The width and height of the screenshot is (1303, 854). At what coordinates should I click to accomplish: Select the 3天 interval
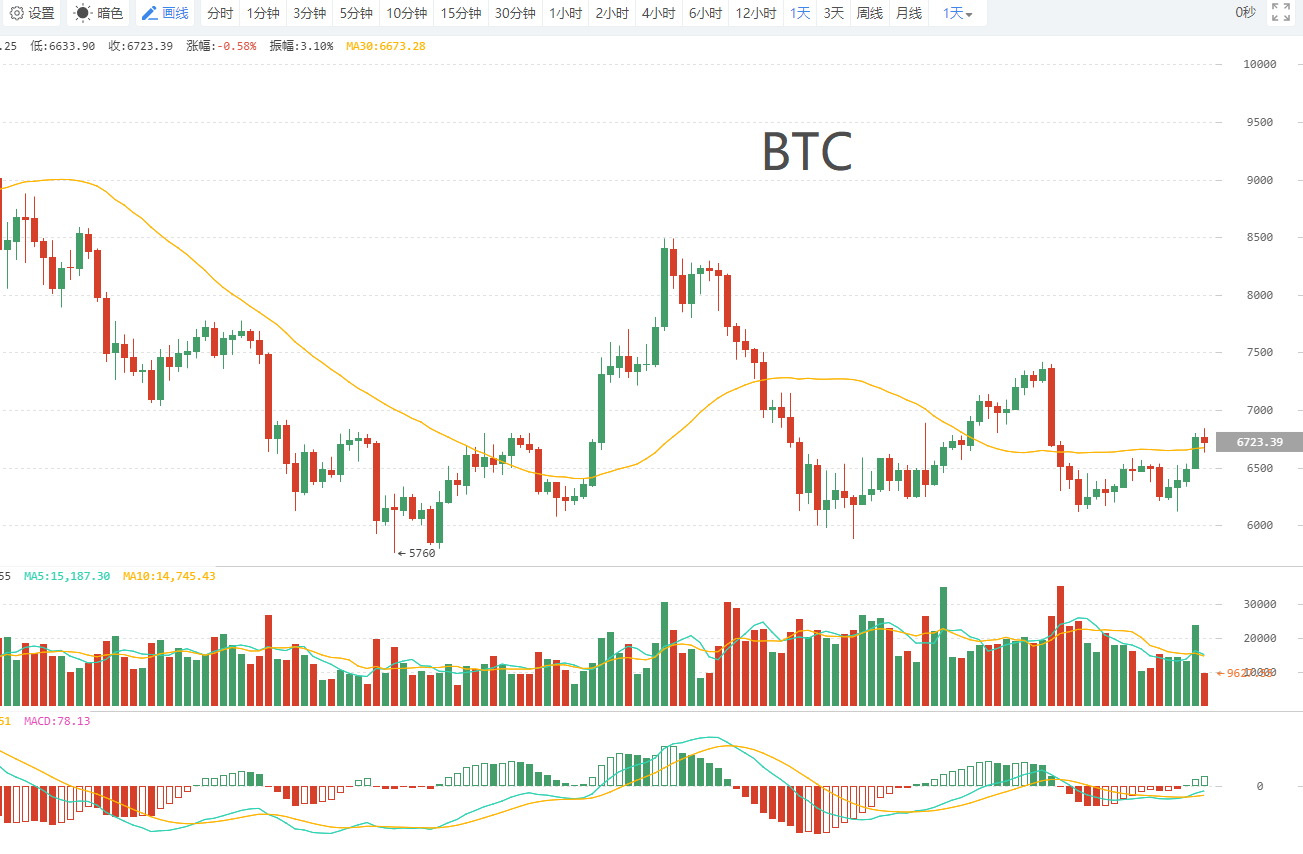click(x=833, y=14)
